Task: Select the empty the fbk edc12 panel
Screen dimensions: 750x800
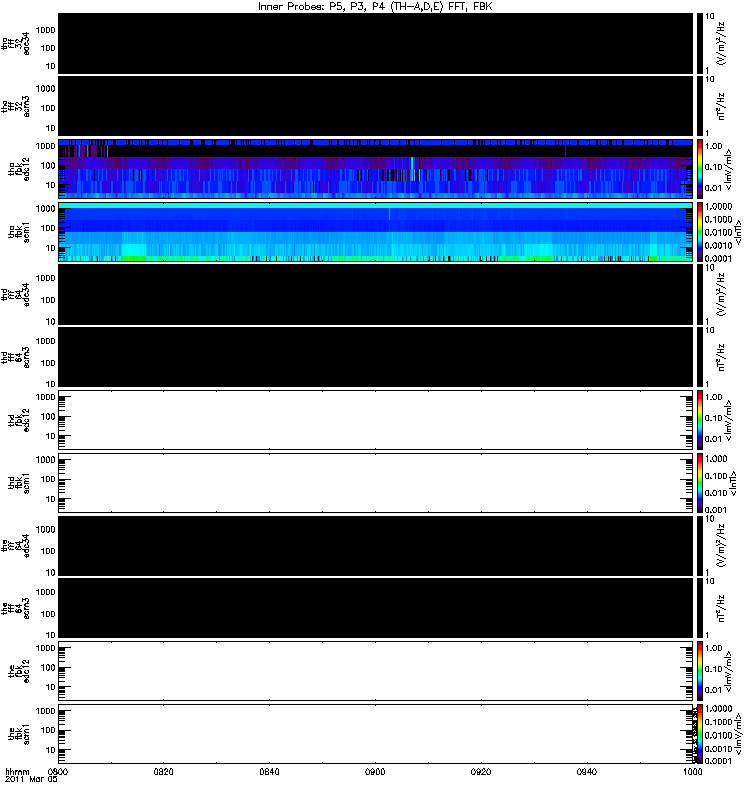Action: 376,671
